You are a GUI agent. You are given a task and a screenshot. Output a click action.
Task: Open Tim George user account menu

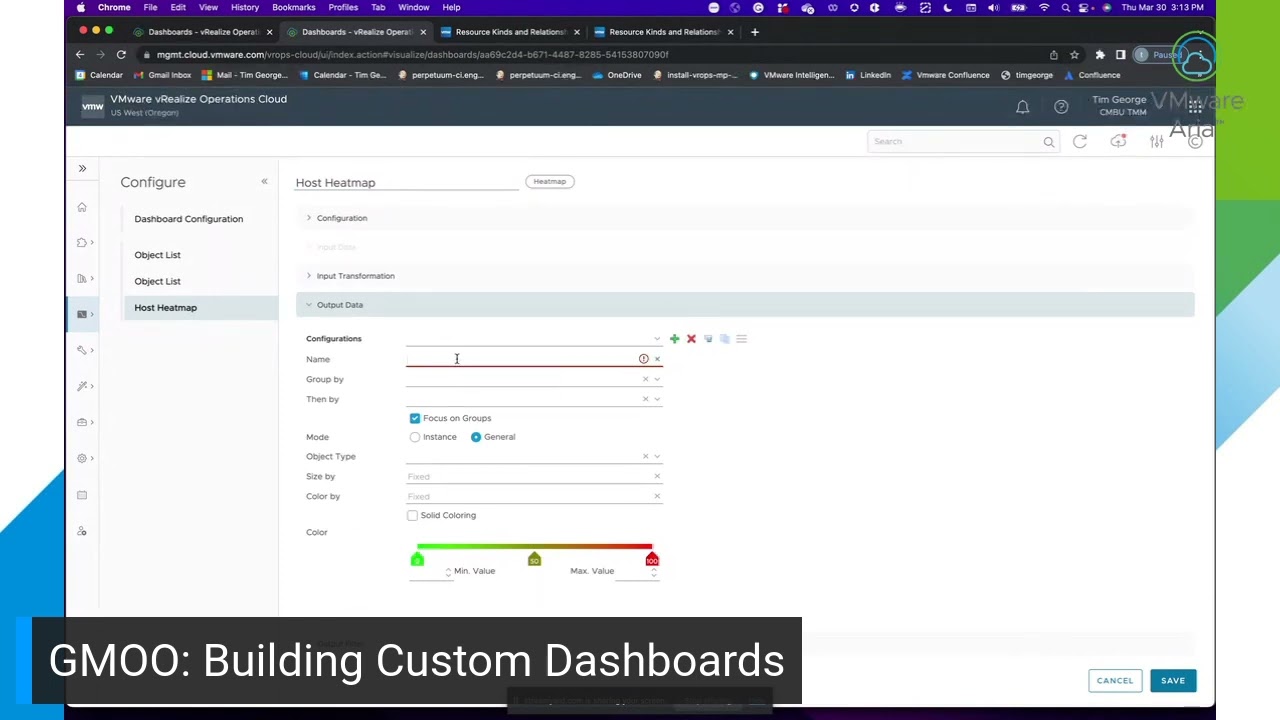coord(1119,105)
